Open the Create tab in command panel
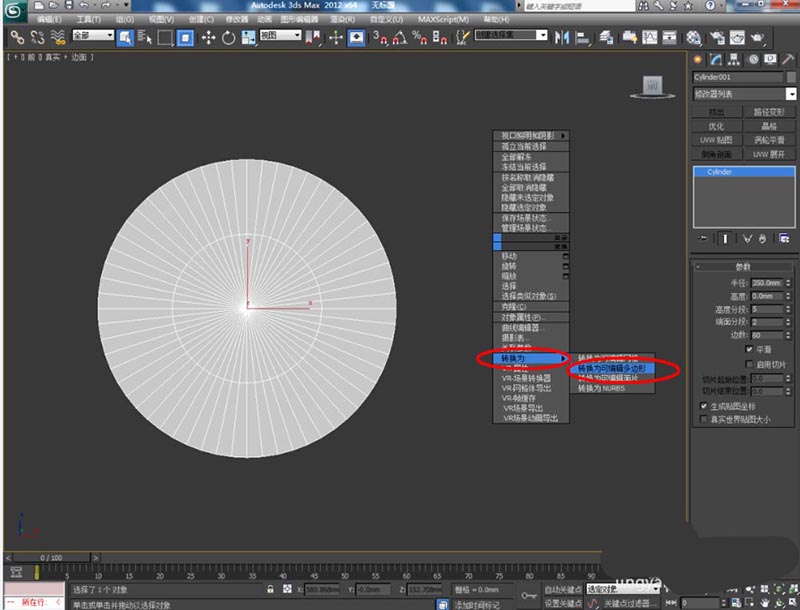 pyautogui.click(x=699, y=59)
